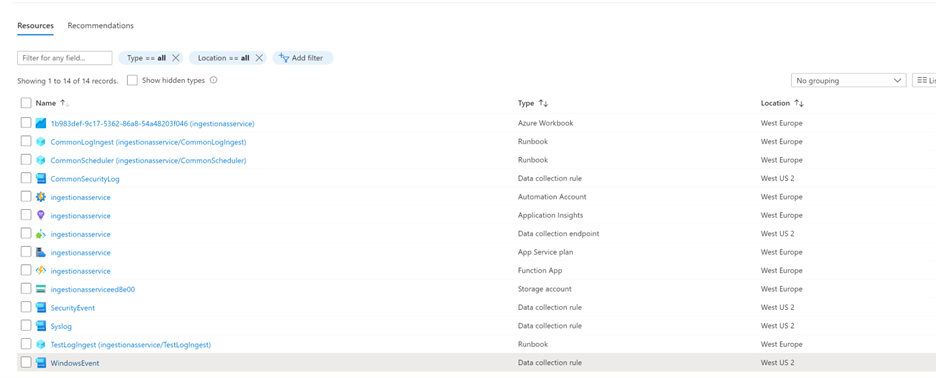936x378 pixels.
Task: Click the Azure Workbook icon in first row
Action: point(41,124)
